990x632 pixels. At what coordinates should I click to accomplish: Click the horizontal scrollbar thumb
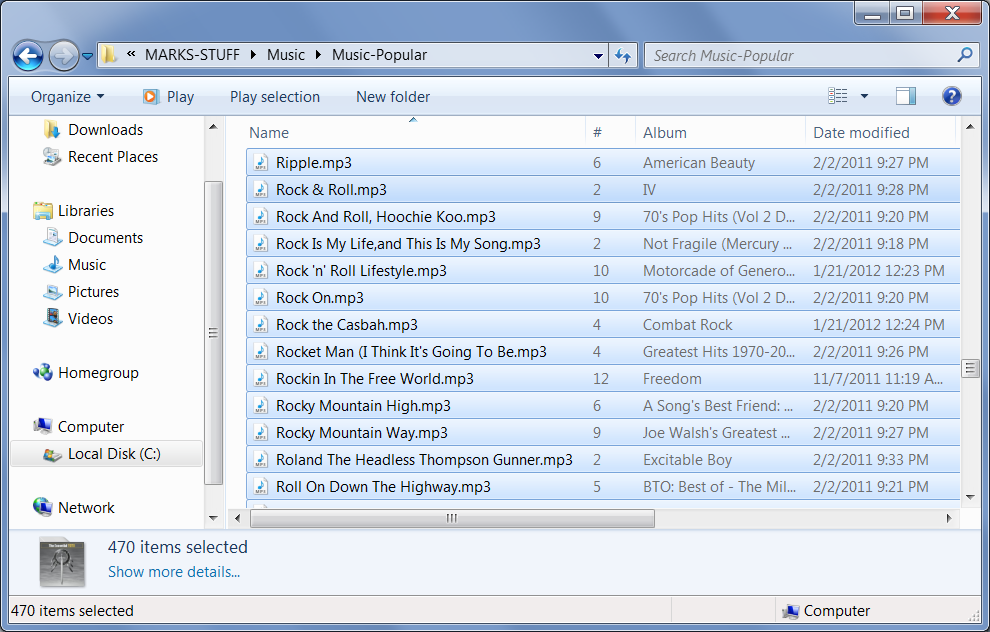click(x=451, y=518)
